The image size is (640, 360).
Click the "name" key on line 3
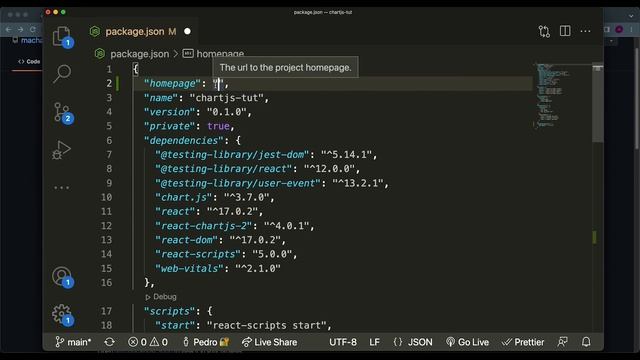coord(161,98)
